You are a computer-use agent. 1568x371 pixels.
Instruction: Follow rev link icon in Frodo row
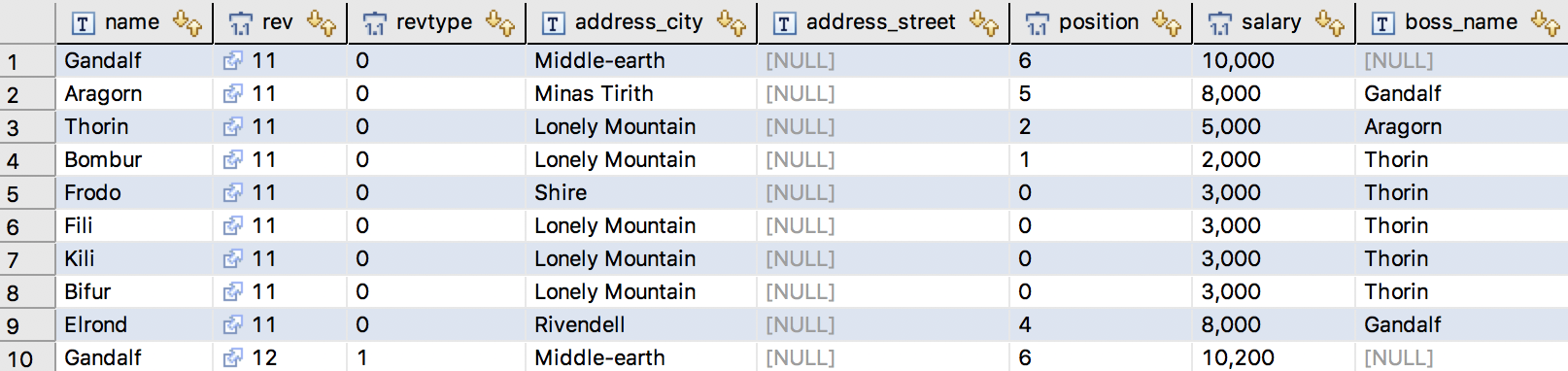click(x=232, y=193)
